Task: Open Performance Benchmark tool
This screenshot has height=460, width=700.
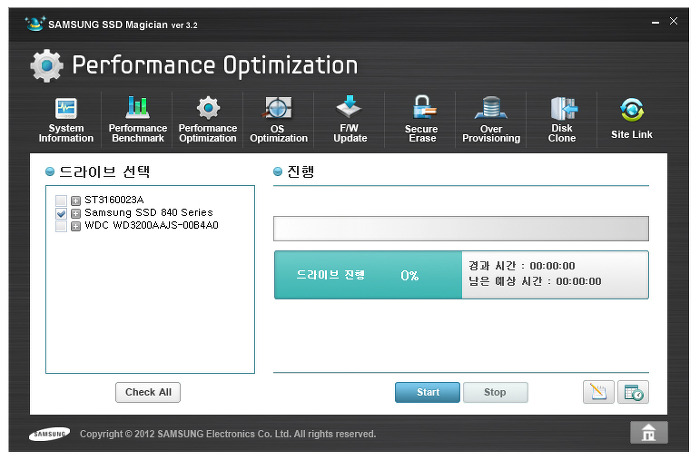Action: pyautogui.click(x=138, y=120)
